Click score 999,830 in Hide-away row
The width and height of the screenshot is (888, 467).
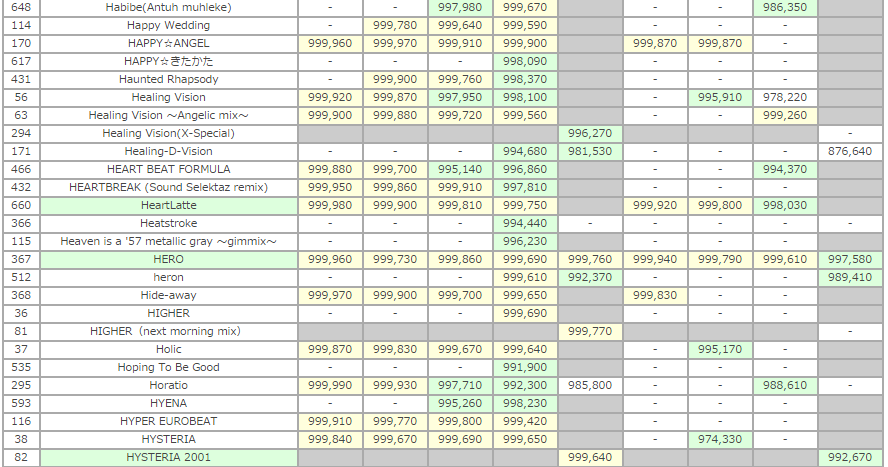tap(655, 295)
